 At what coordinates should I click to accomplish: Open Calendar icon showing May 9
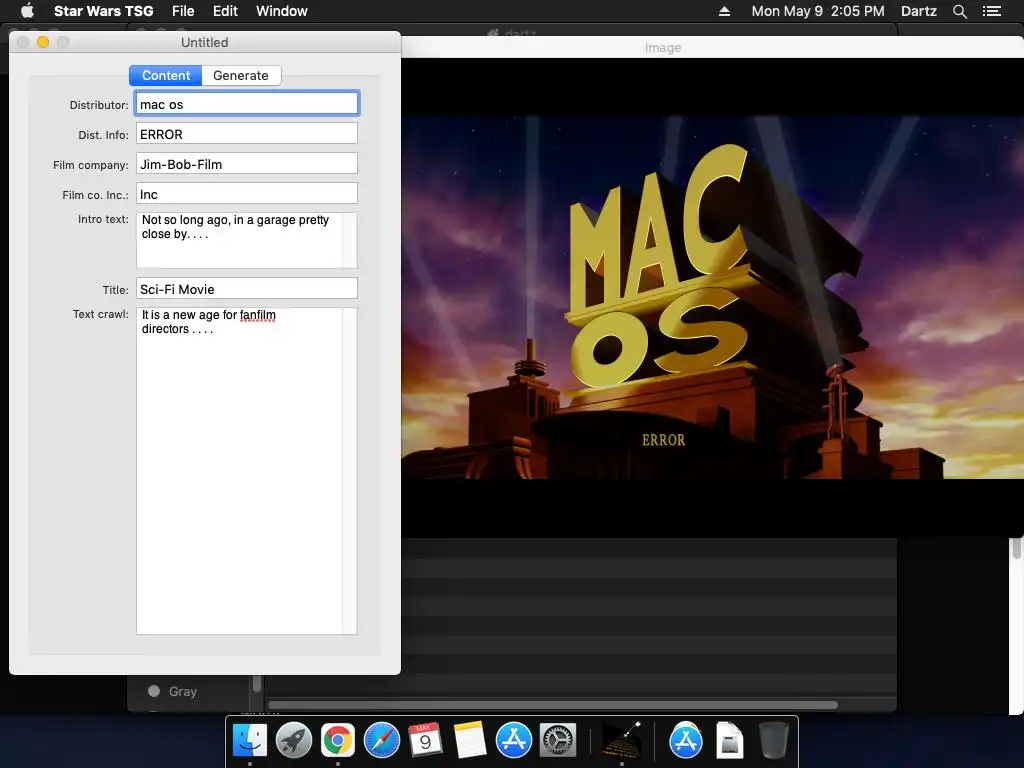(425, 741)
